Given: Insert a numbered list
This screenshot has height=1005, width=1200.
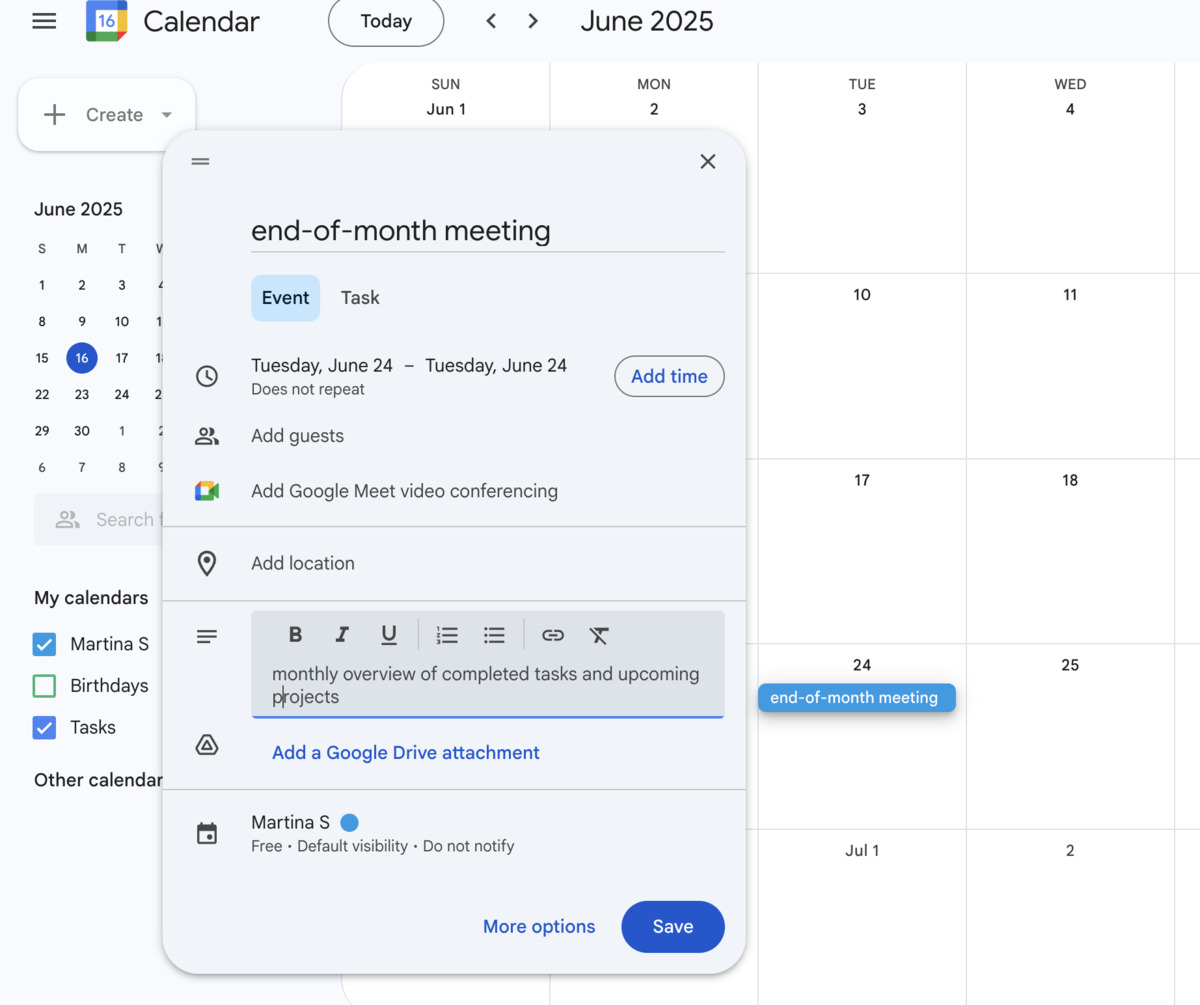Looking at the screenshot, I should point(447,634).
